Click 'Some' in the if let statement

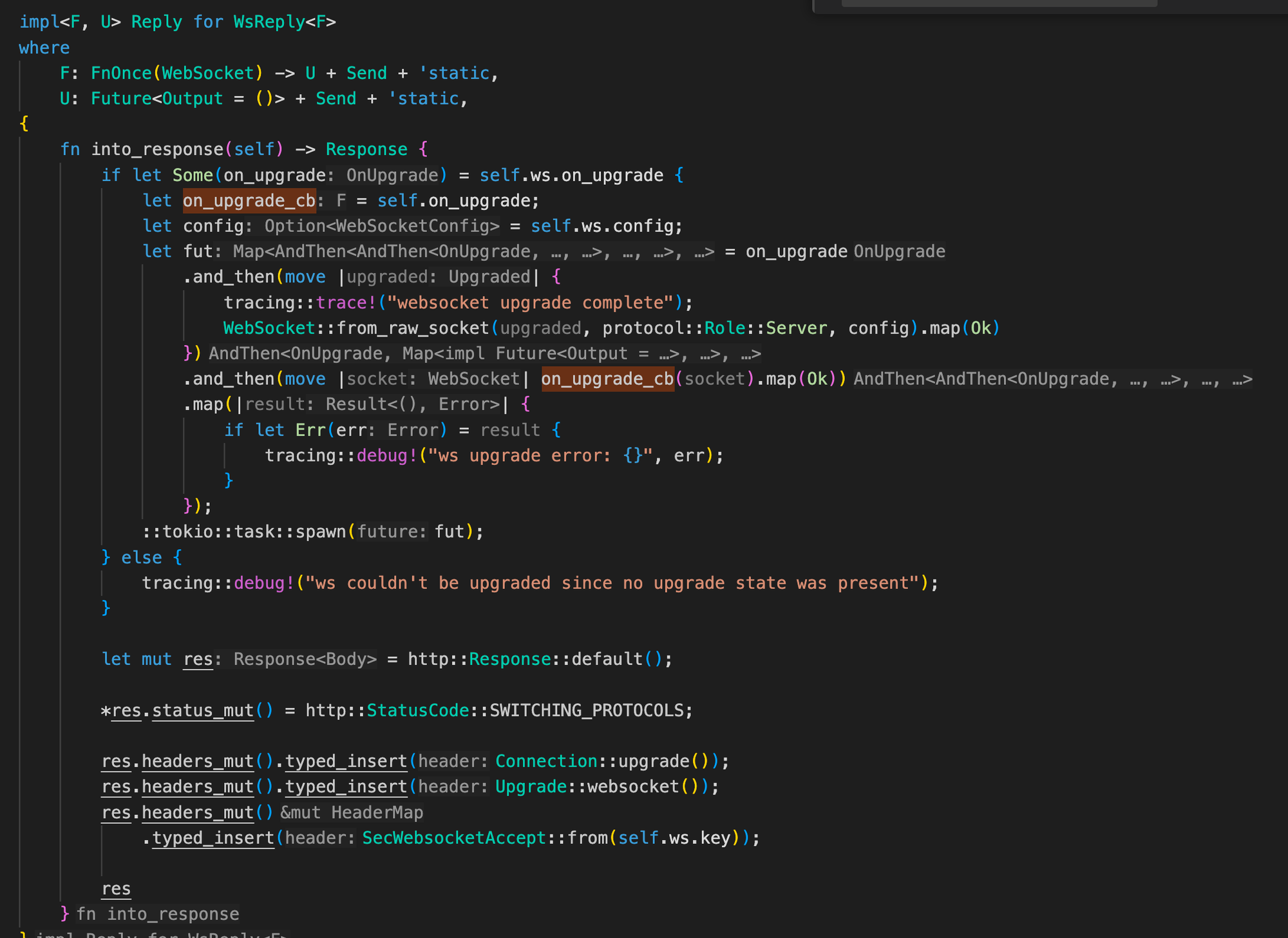coord(193,175)
